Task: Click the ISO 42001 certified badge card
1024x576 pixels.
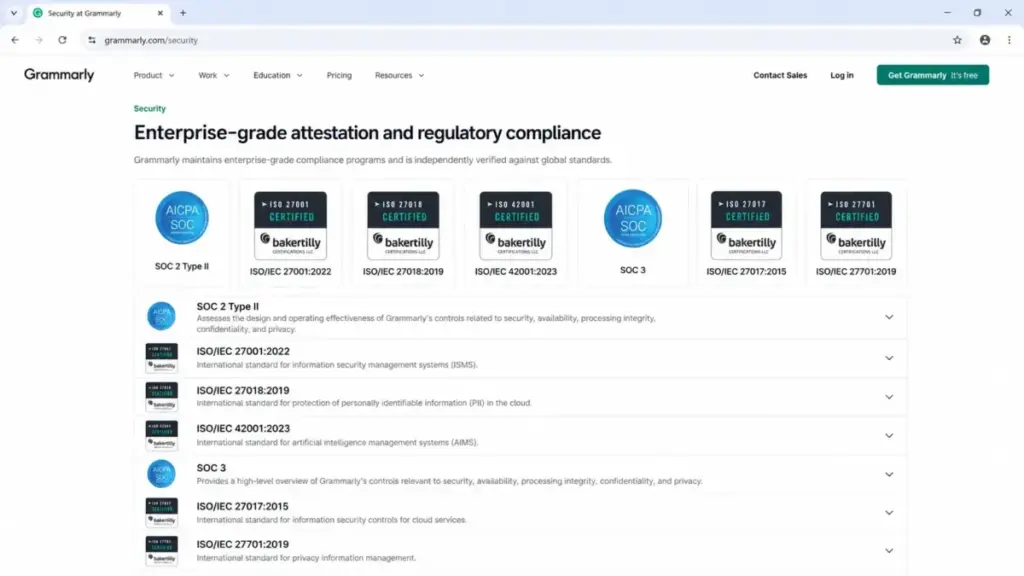Action: pos(516,232)
